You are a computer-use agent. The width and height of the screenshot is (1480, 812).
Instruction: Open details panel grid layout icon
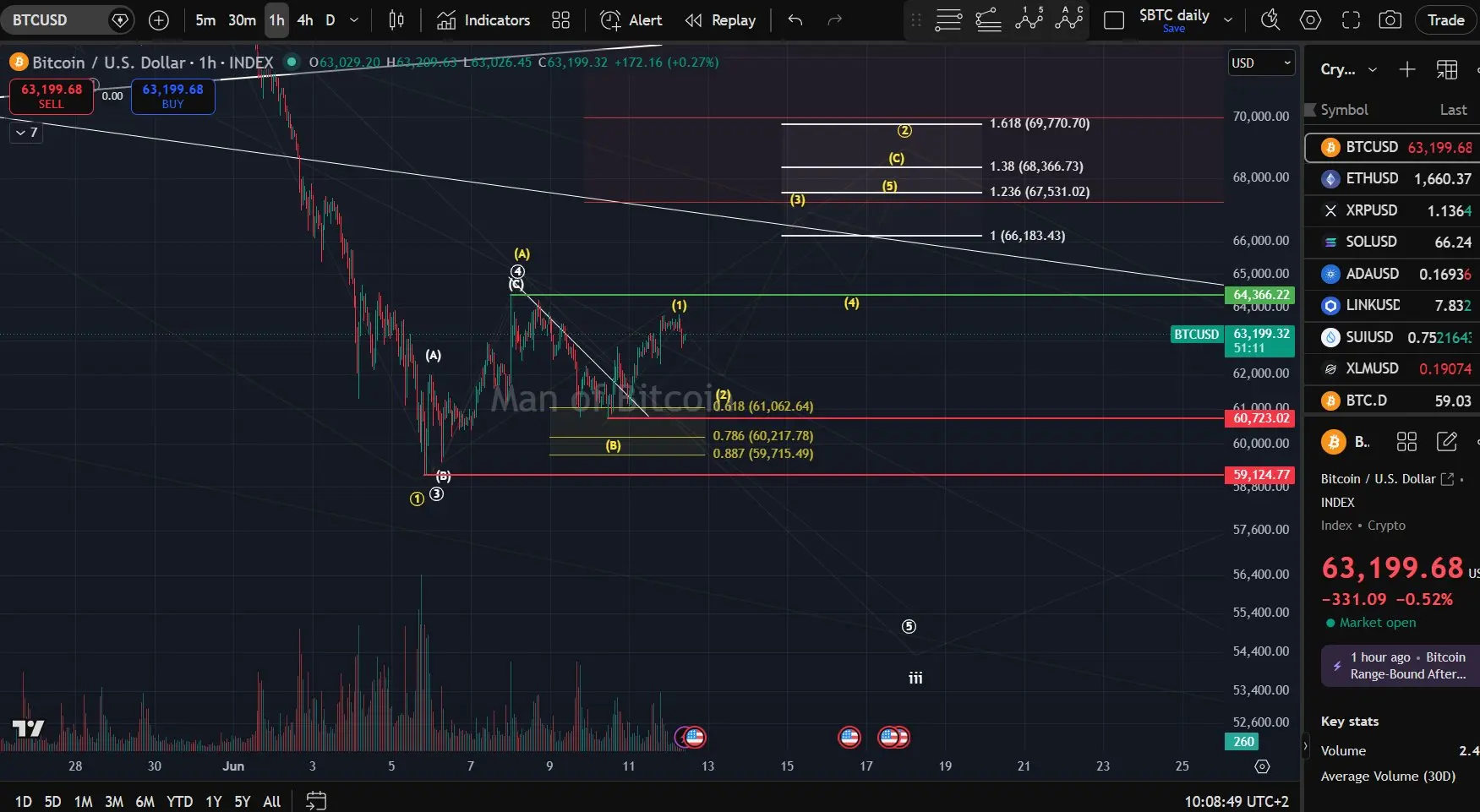tap(1406, 442)
